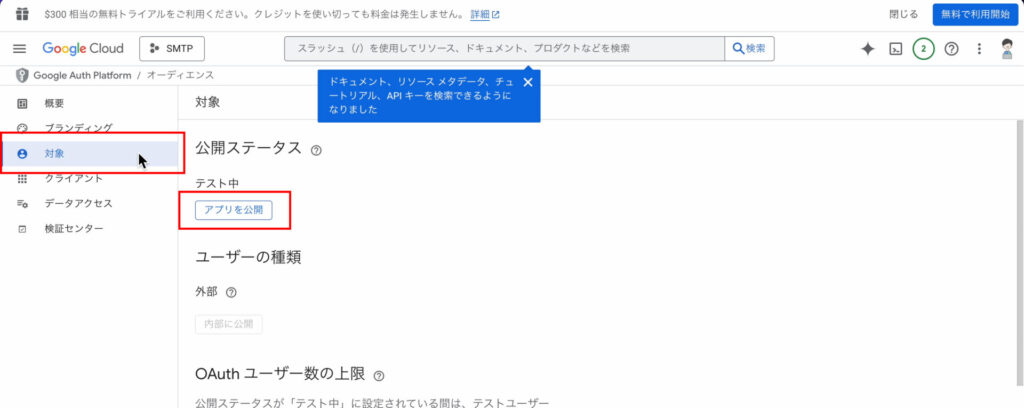Click 無料で利用開始 button
This screenshot has height=408, width=1024.
[975, 14]
